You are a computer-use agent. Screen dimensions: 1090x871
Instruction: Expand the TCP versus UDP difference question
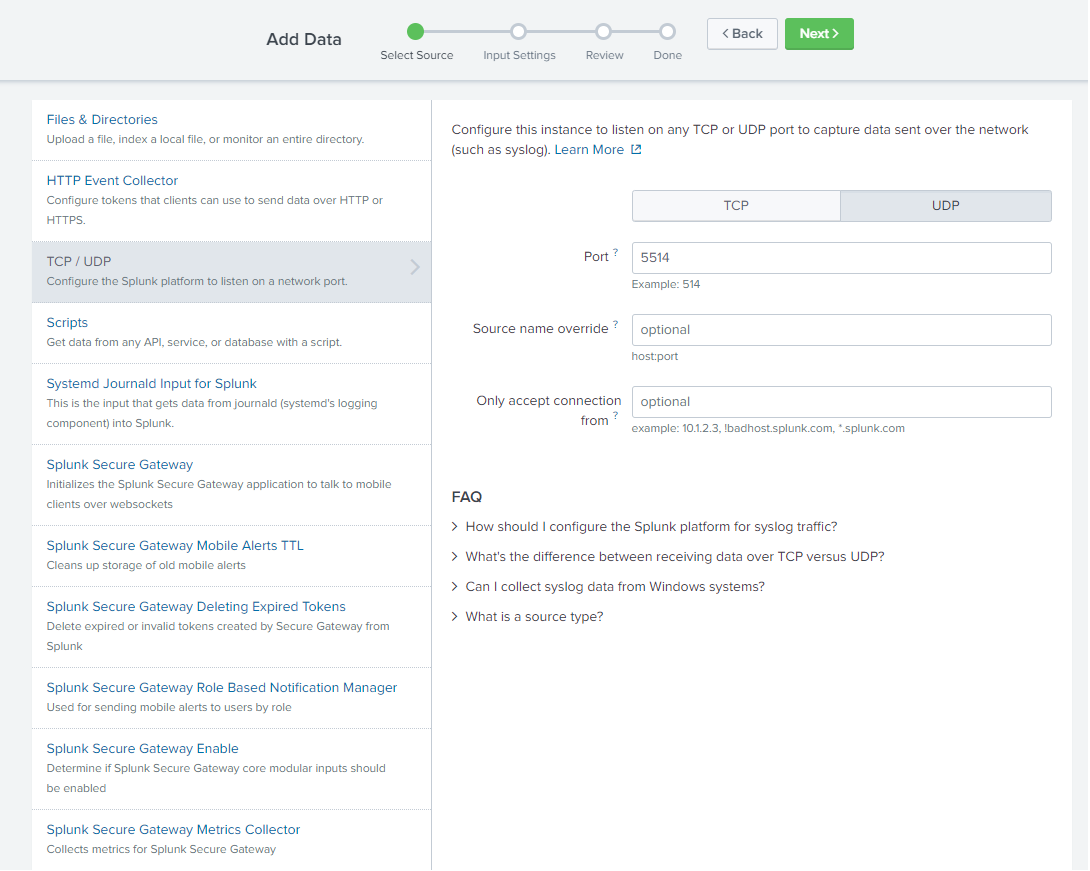coord(674,556)
